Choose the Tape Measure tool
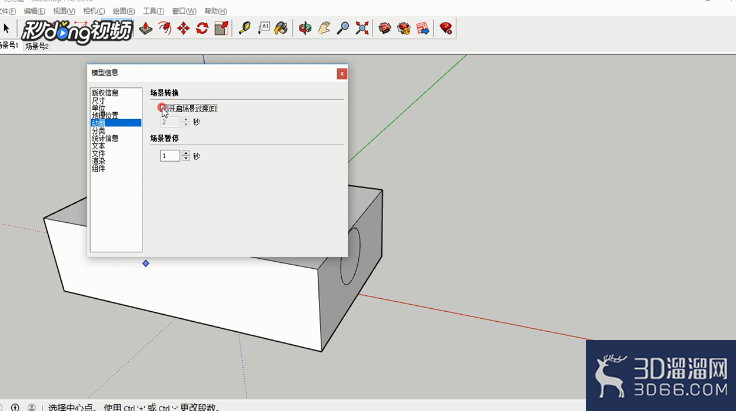 pos(245,28)
